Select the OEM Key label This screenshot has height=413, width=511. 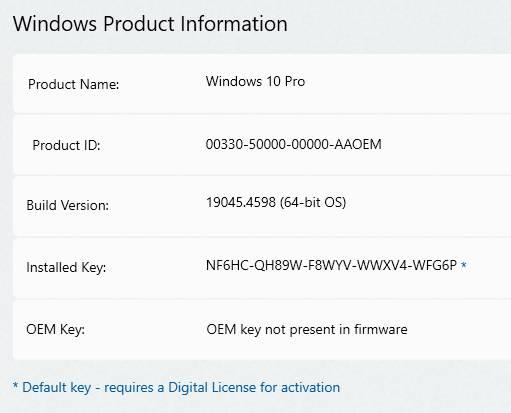(55, 329)
